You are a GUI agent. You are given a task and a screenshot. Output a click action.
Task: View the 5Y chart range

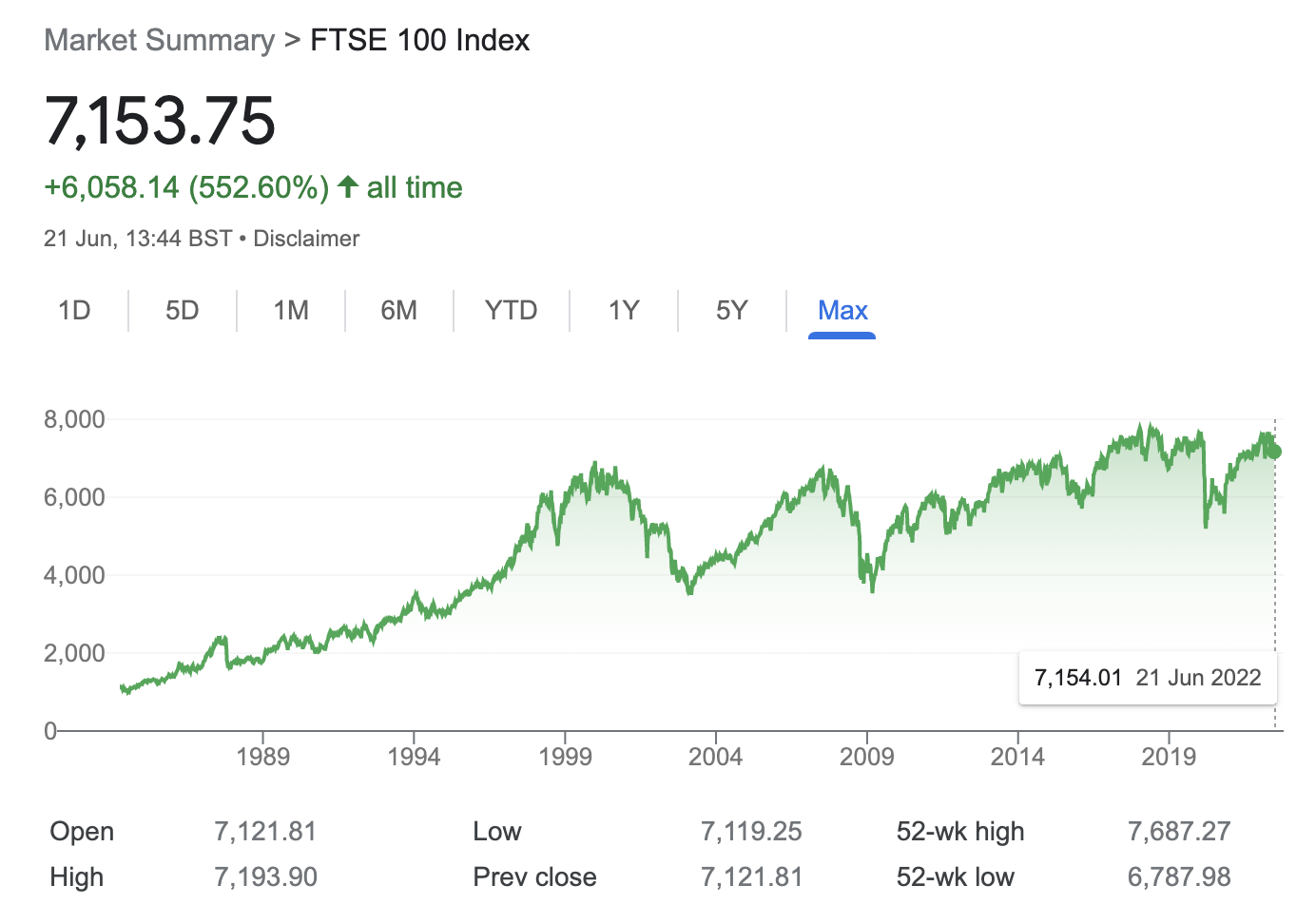[732, 311]
